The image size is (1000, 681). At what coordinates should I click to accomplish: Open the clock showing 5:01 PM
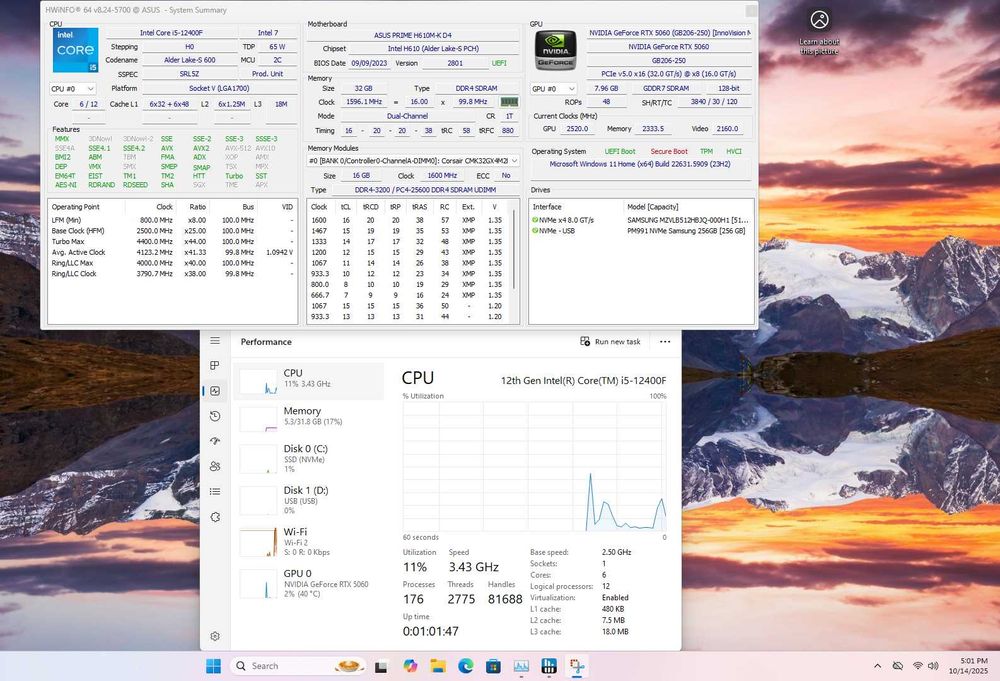[968, 666]
